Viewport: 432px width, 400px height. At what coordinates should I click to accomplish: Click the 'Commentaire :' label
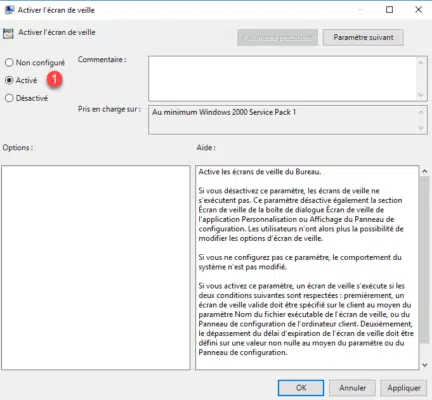coord(102,60)
